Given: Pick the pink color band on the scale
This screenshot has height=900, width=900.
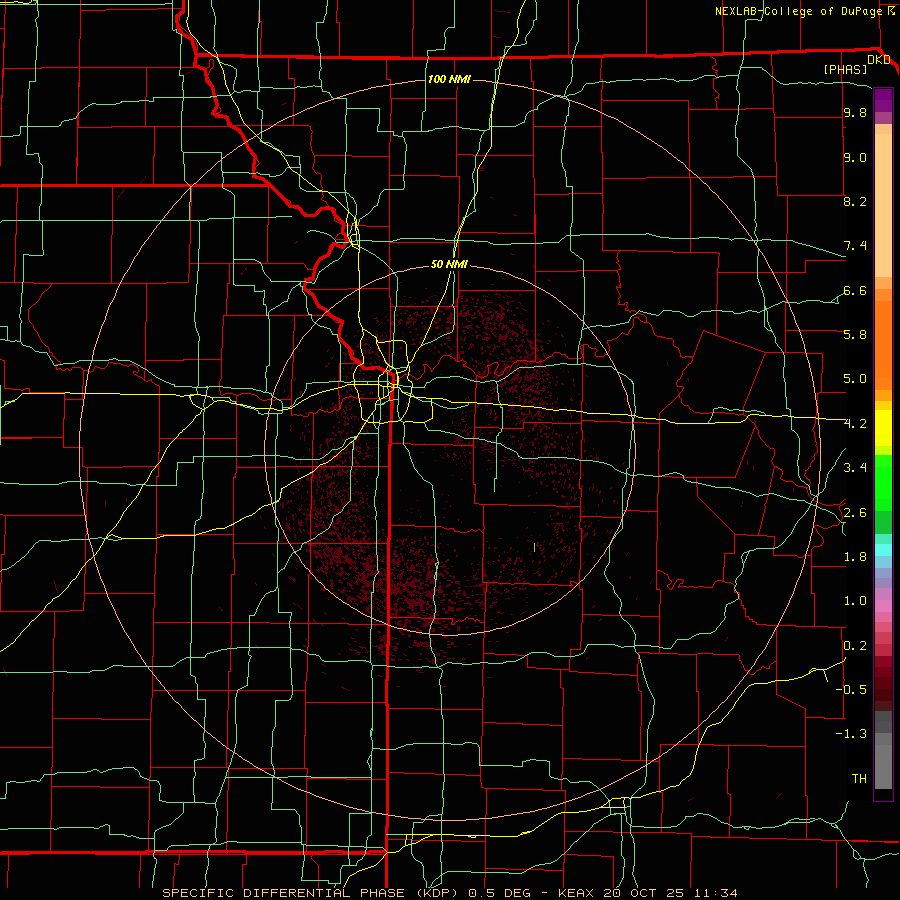Looking at the screenshot, I should tap(883, 606).
